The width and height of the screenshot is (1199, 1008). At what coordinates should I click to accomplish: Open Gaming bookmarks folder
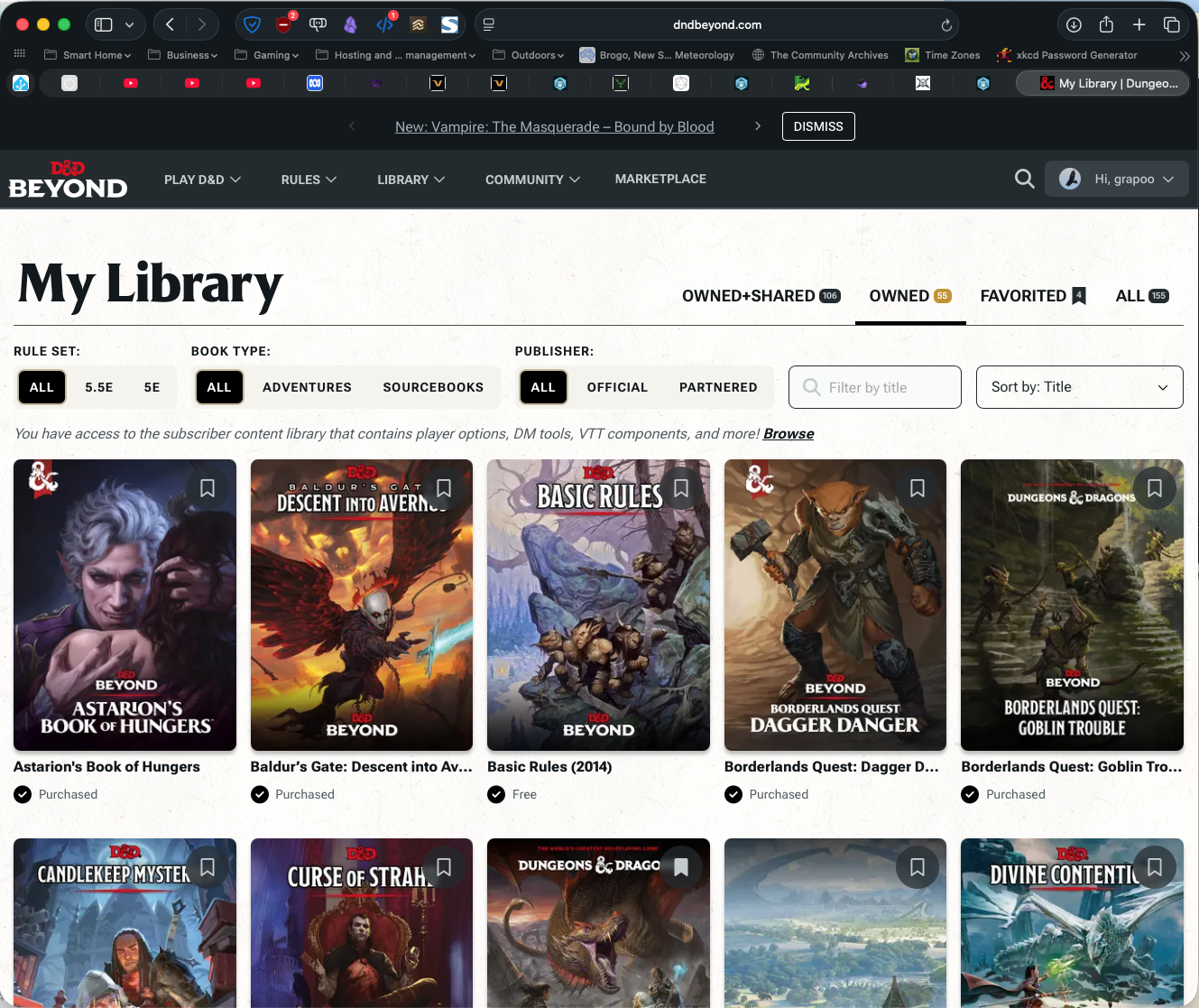tap(266, 55)
